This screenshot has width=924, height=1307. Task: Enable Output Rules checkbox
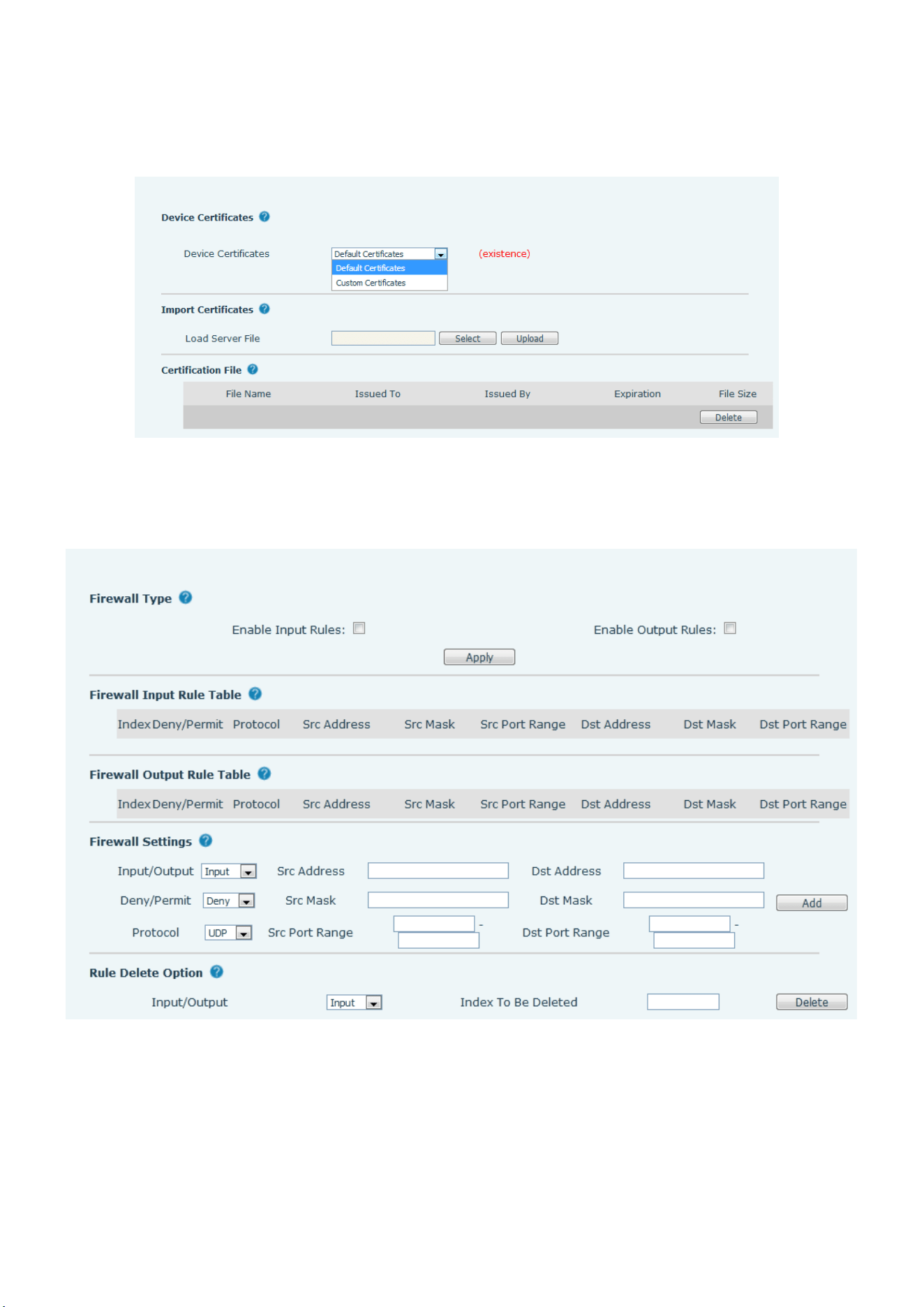[730, 628]
